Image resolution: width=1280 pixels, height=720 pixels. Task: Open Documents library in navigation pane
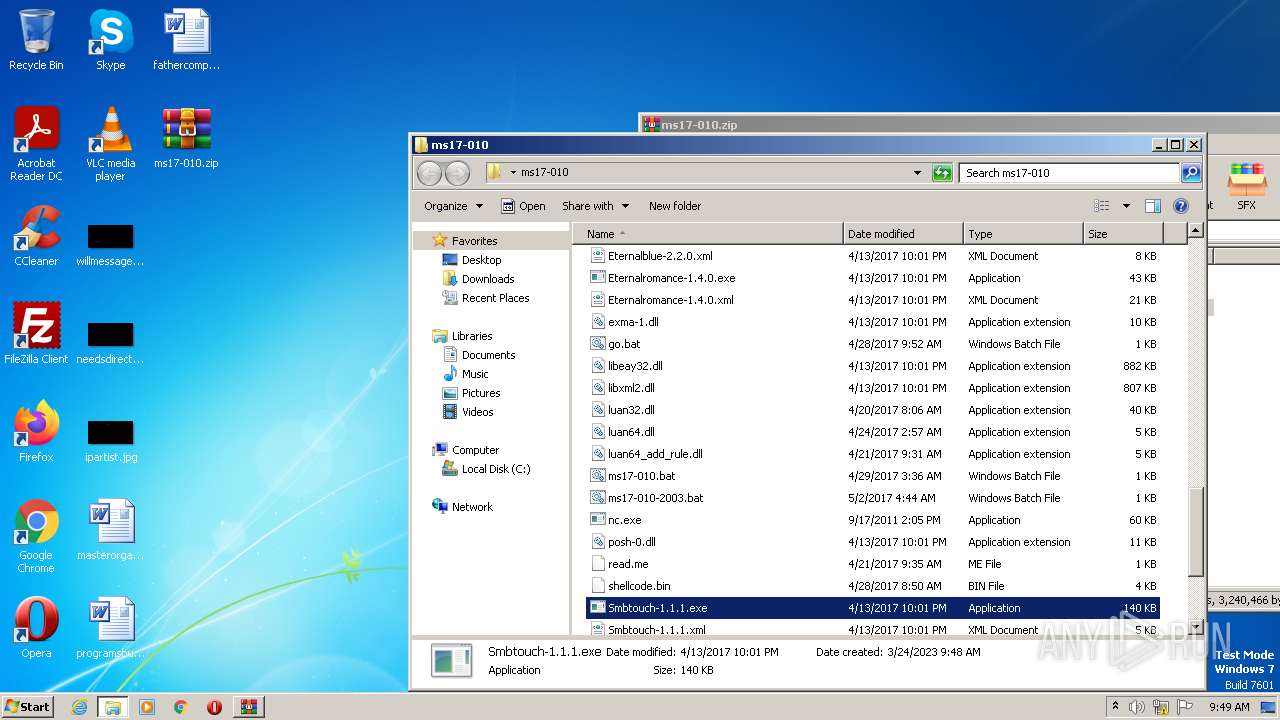(488, 355)
